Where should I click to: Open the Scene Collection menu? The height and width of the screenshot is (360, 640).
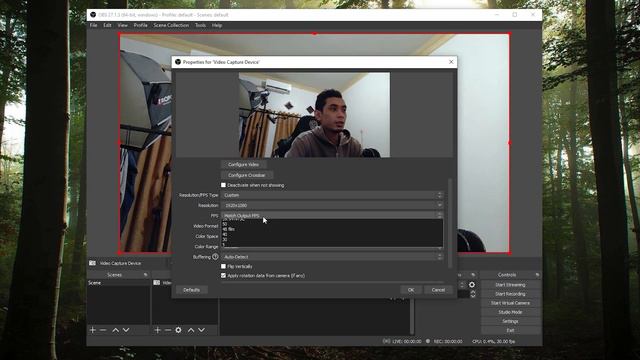(x=171, y=25)
